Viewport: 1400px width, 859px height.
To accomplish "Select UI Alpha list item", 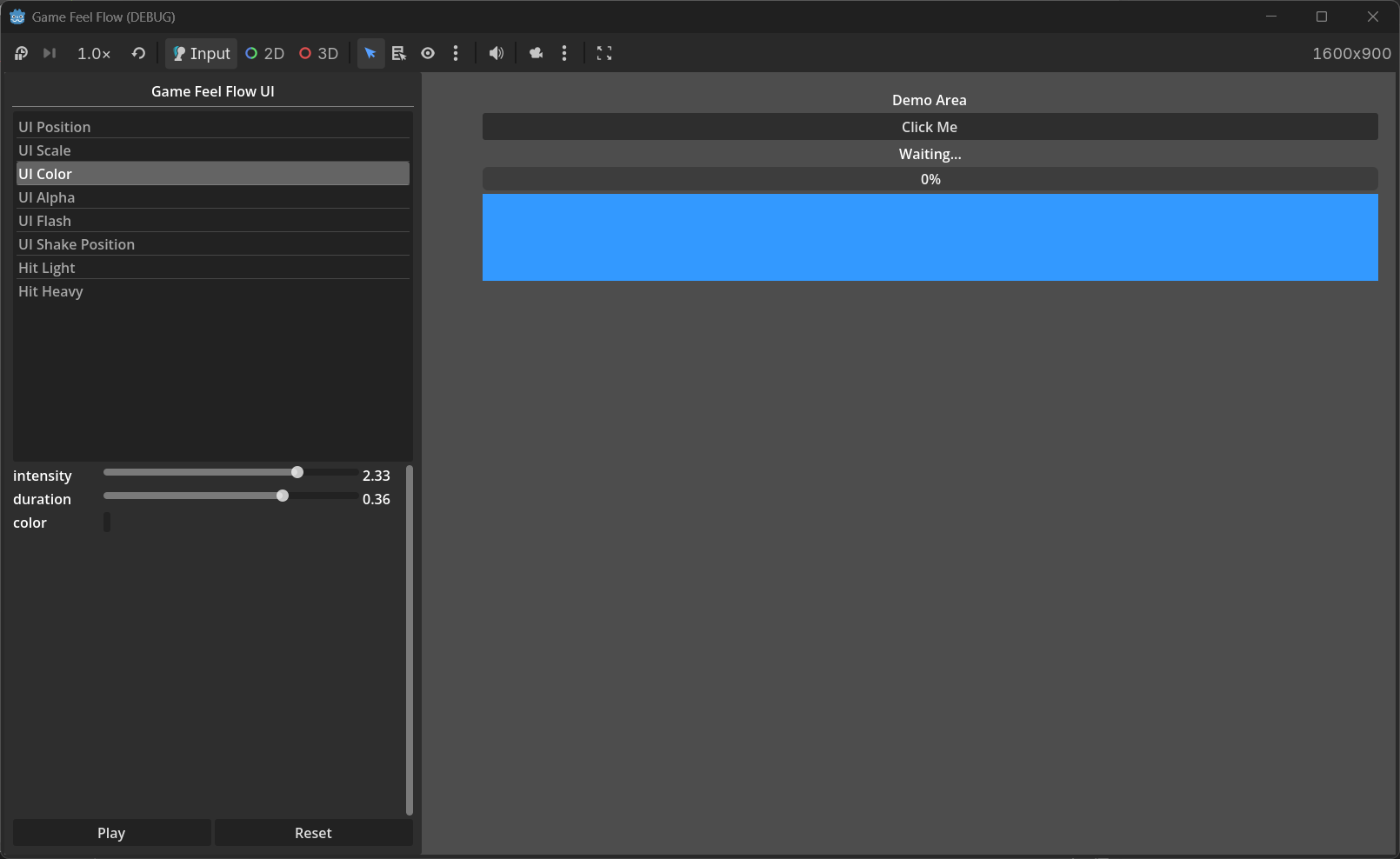I will [213, 197].
